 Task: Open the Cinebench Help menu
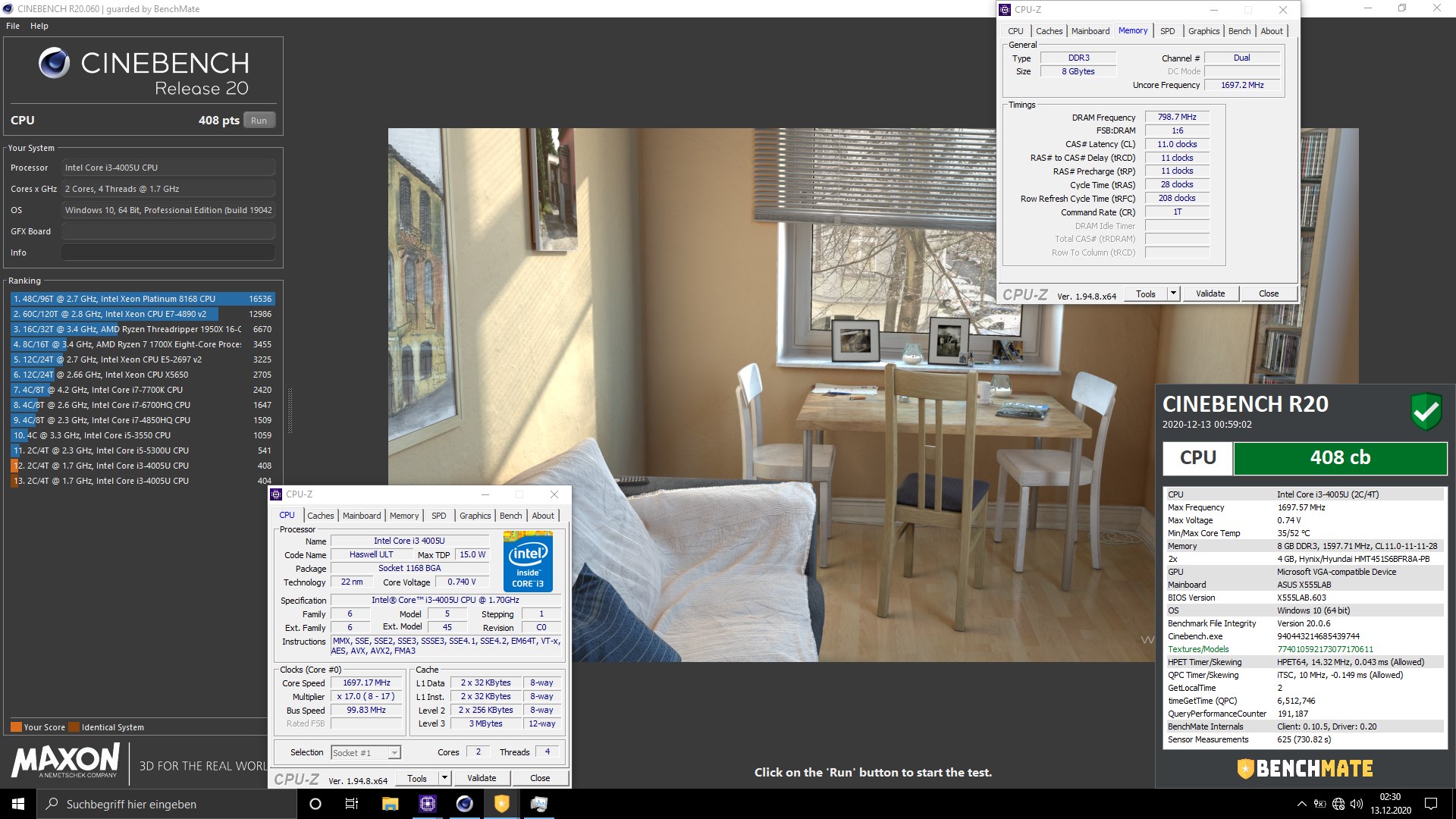tap(39, 26)
